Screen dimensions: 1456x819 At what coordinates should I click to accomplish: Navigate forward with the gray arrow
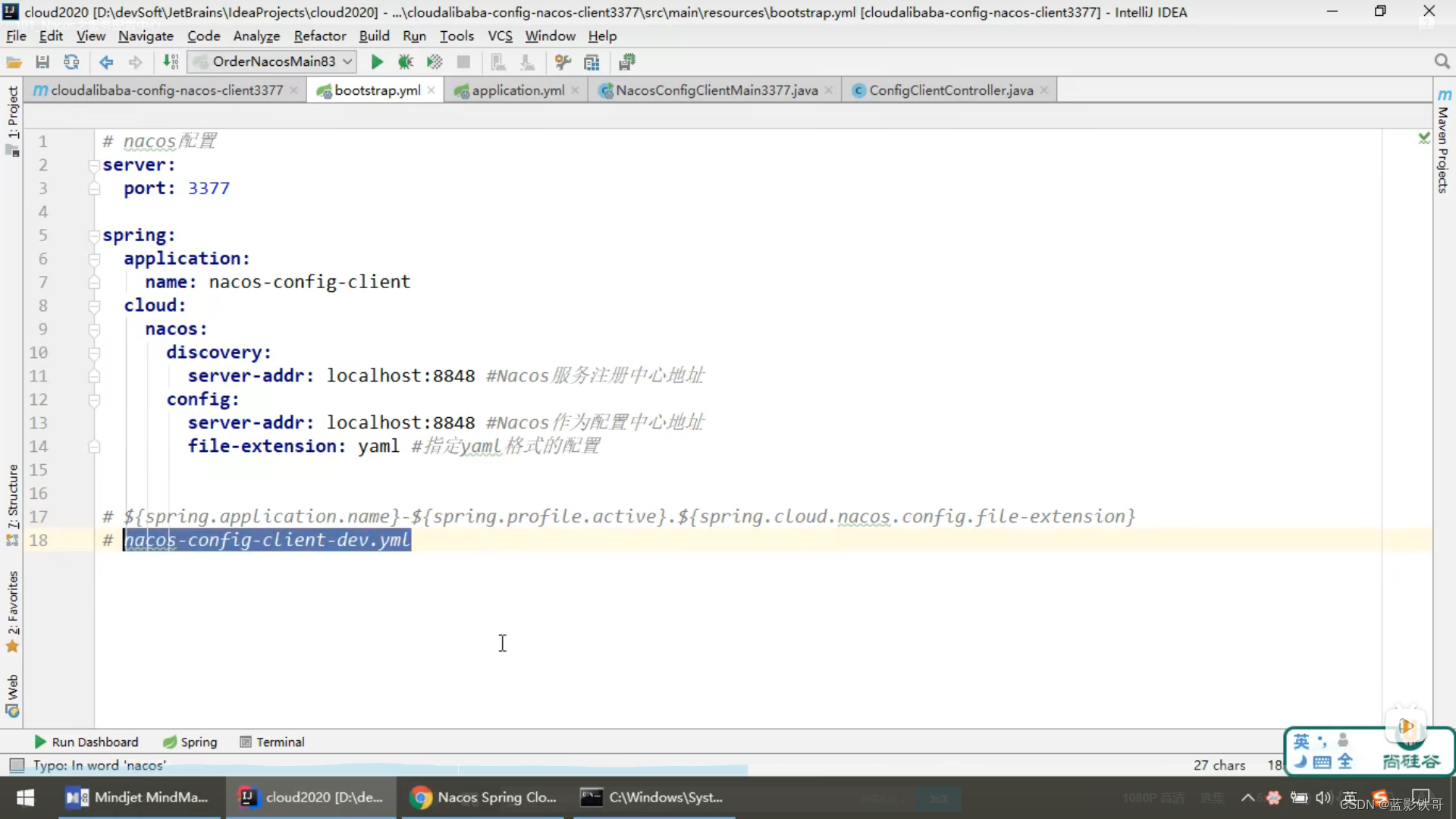135,62
